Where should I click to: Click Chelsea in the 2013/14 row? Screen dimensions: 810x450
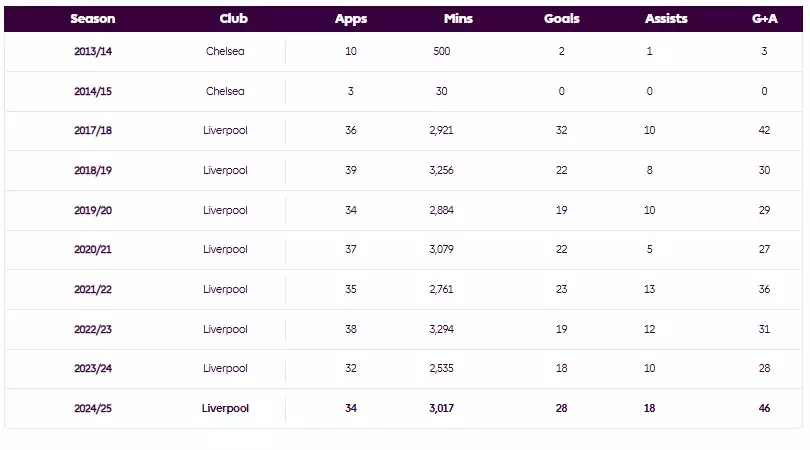tap(225, 51)
